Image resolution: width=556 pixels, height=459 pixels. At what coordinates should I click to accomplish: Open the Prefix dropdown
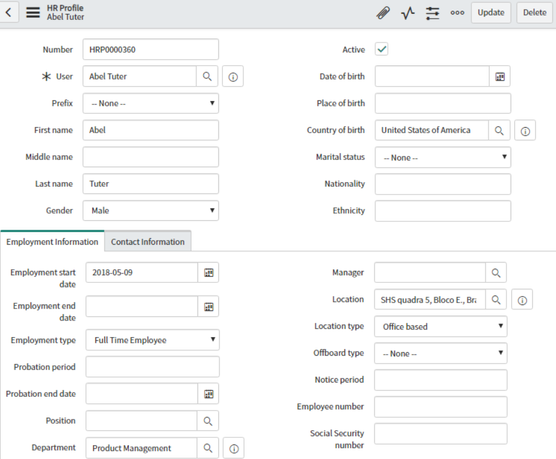click(151, 103)
